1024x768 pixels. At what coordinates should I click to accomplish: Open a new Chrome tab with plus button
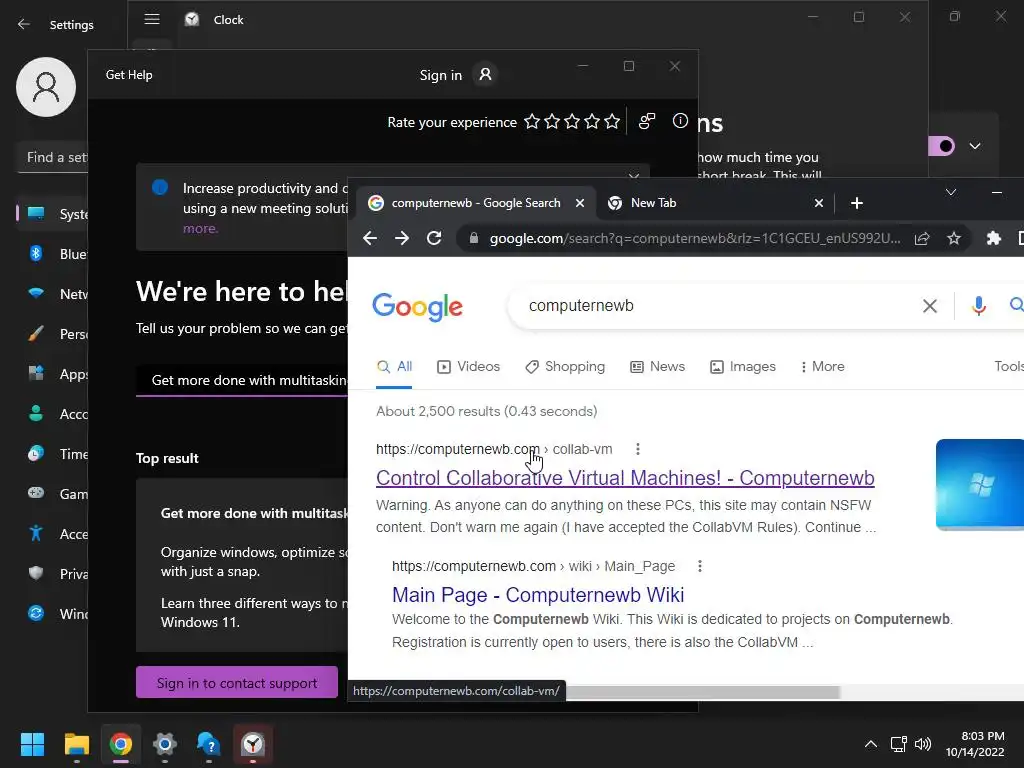(857, 203)
